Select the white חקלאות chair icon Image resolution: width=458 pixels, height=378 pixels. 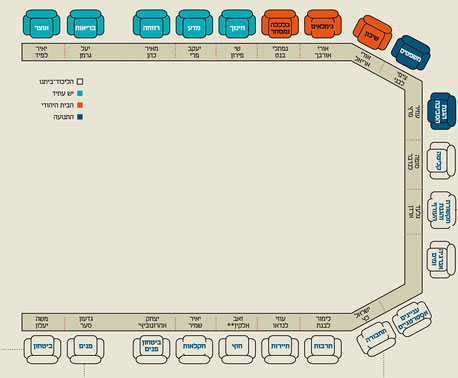click(194, 350)
